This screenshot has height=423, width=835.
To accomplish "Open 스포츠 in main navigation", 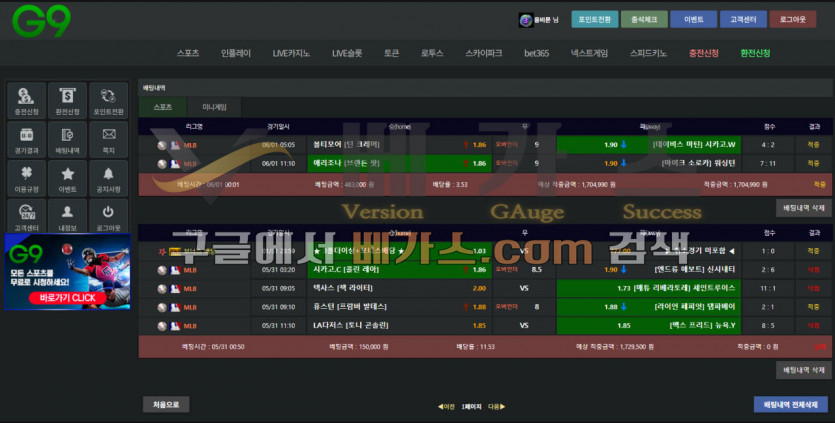I will [x=188, y=53].
